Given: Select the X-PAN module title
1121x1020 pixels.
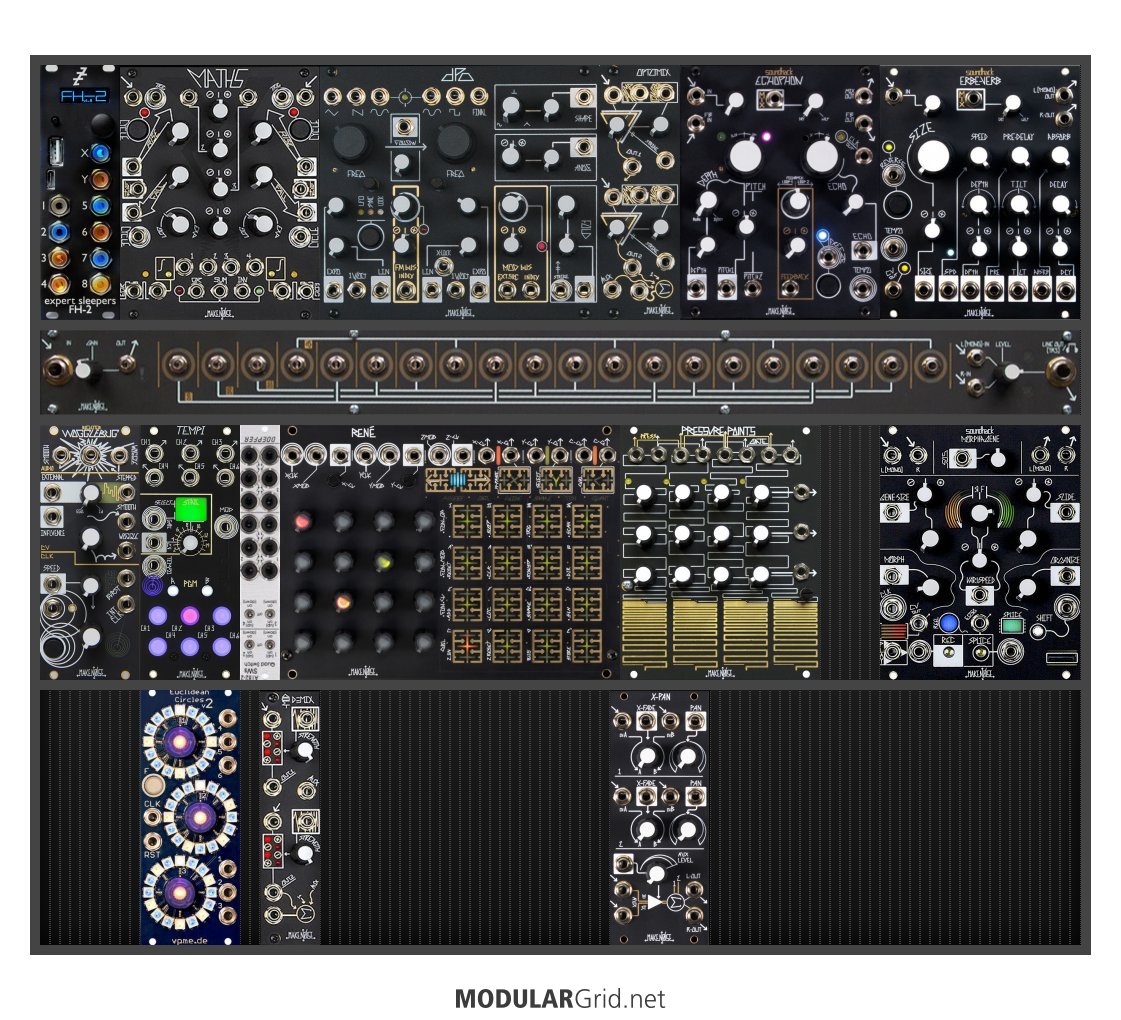Looking at the screenshot, I should click(x=661, y=696).
